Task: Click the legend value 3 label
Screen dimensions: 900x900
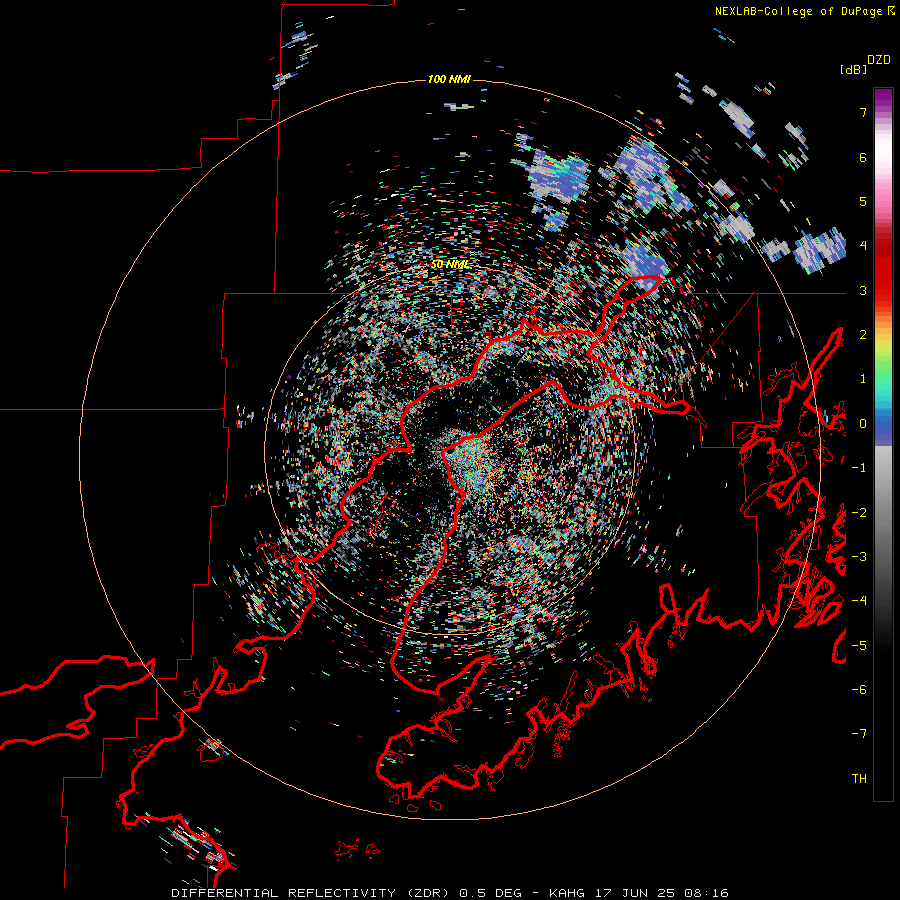Action: tap(863, 290)
